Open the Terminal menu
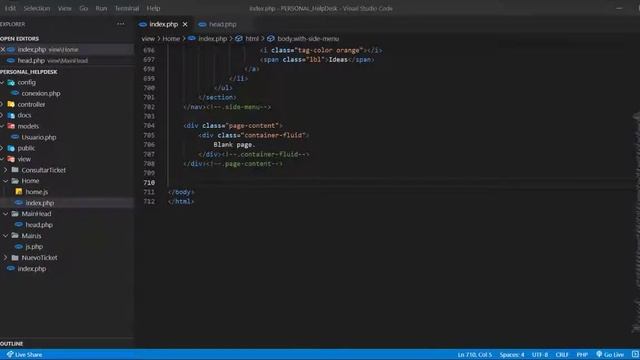The width and height of the screenshot is (640, 360). [127, 8]
